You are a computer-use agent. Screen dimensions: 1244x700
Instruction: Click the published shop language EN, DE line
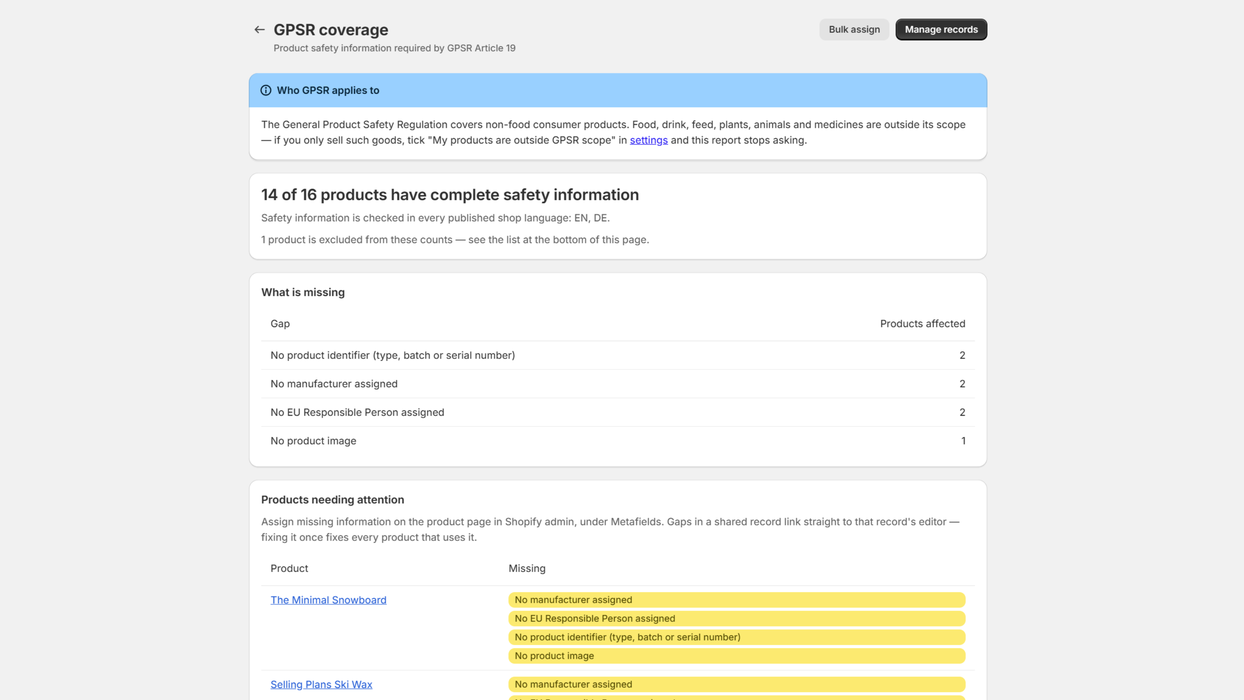pyautogui.click(x=435, y=218)
